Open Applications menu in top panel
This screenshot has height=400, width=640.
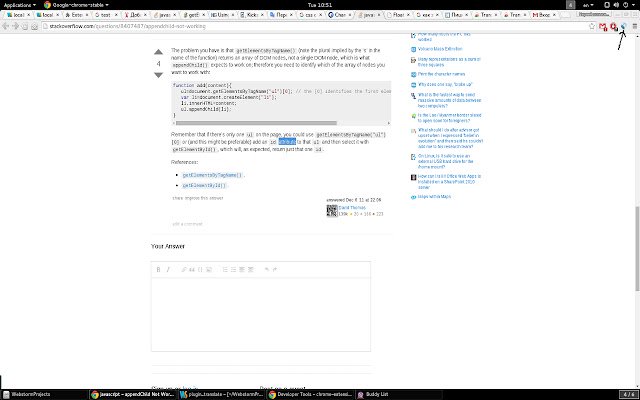[19, 5]
